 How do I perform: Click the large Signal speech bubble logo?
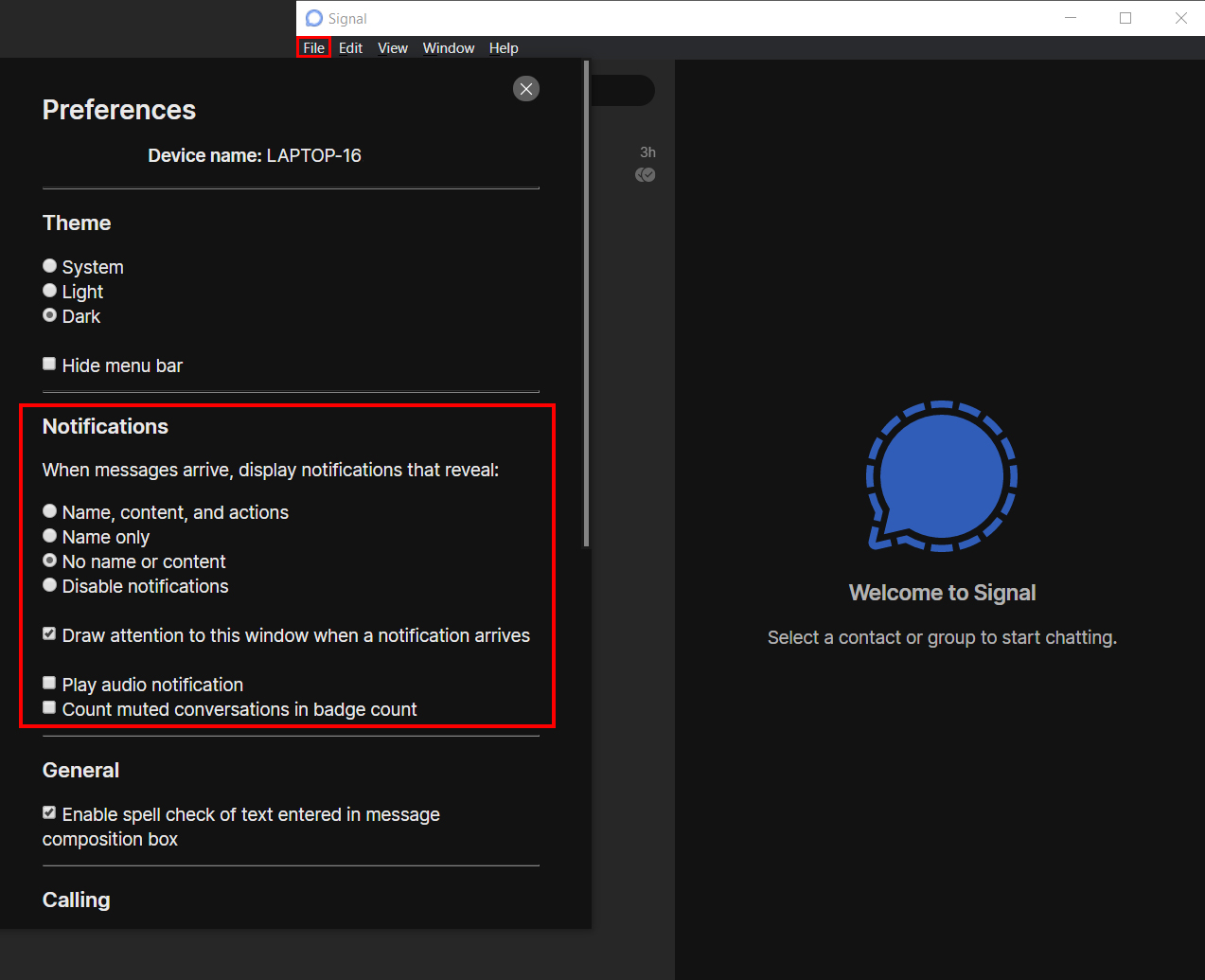942,475
